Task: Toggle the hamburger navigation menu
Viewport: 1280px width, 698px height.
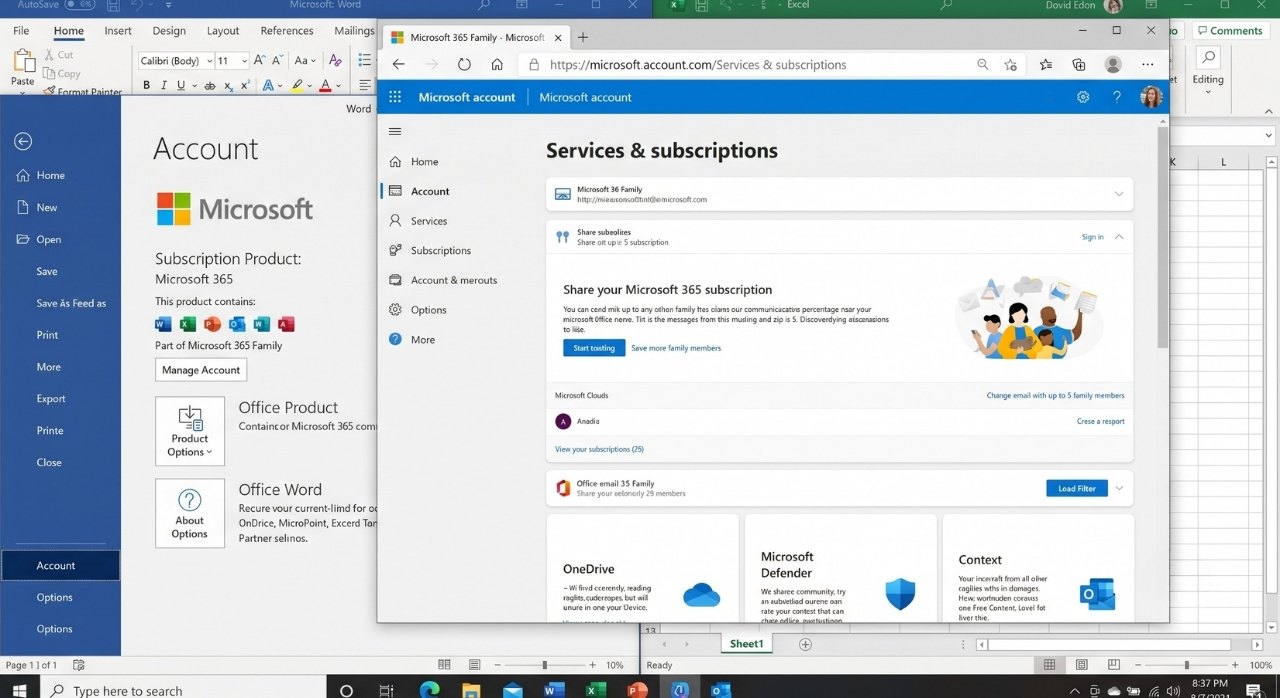Action: pyautogui.click(x=395, y=131)
